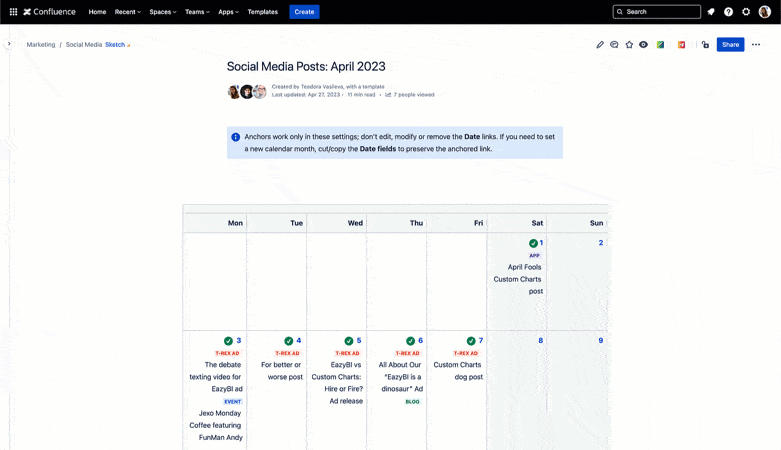Viewport: 781px width, 450px height.
Task: Click T-REX AD label under April 3
Action: 228,353
